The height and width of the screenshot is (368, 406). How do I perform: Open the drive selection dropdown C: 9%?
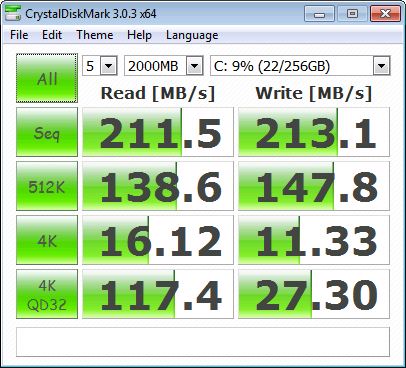point(300,66)
